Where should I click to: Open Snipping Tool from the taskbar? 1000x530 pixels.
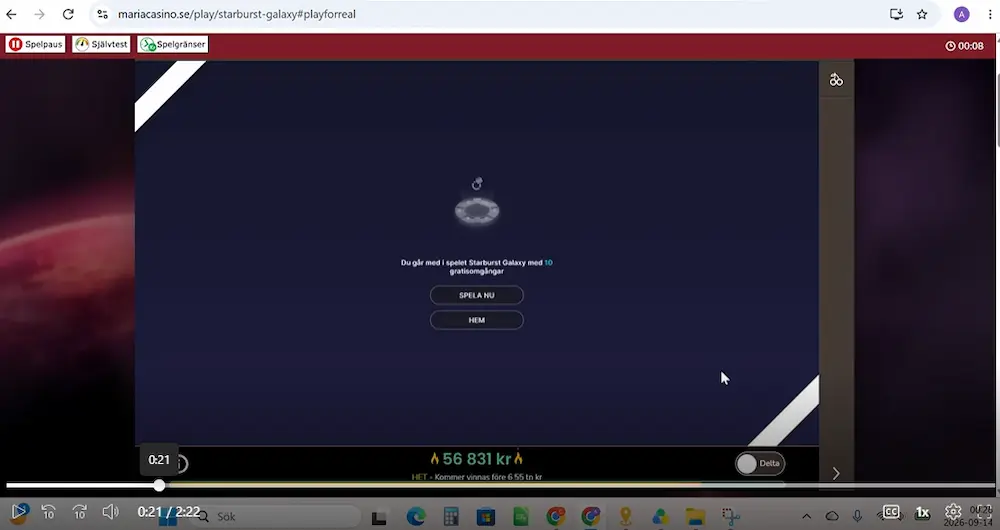point(730,517)
